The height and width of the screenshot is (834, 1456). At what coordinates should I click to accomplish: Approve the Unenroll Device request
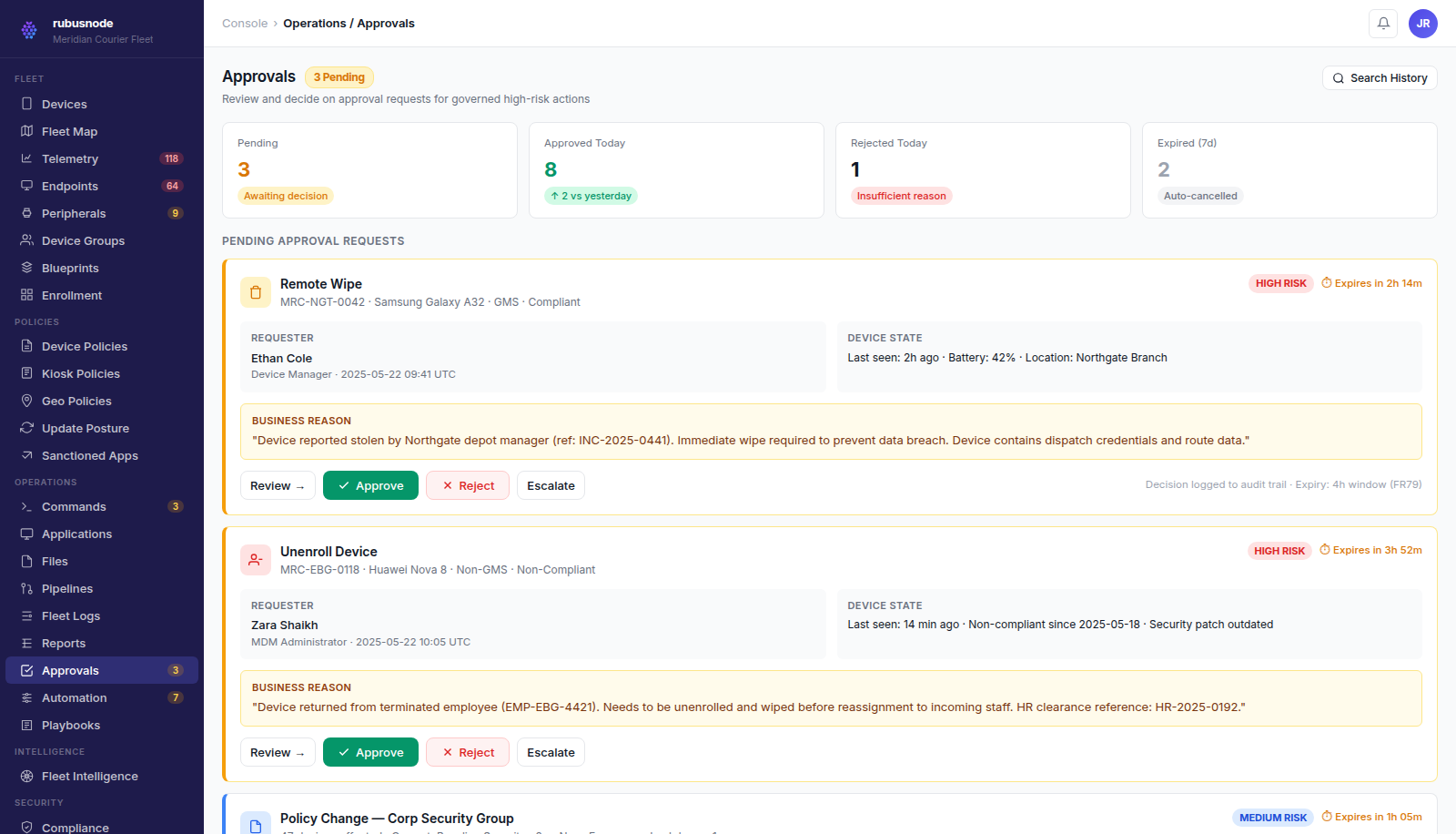pyautogui.click(x=370, y=752)
